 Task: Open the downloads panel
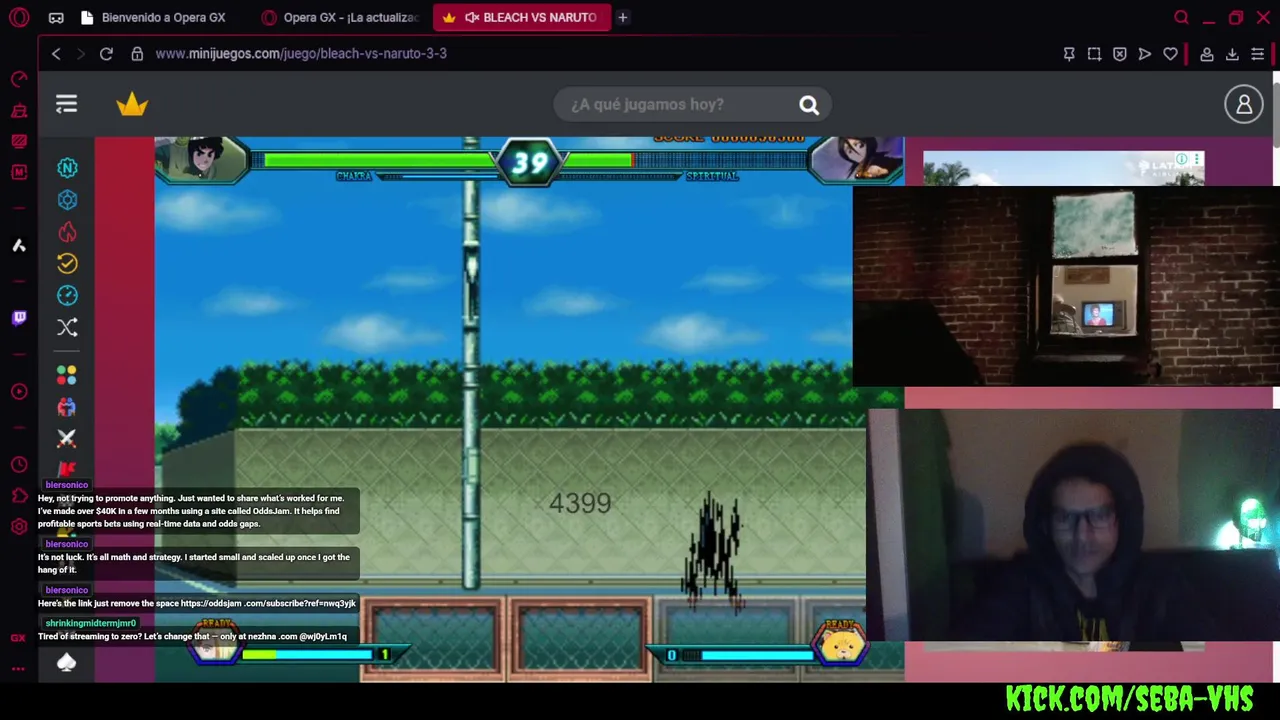pos(1232,54)
